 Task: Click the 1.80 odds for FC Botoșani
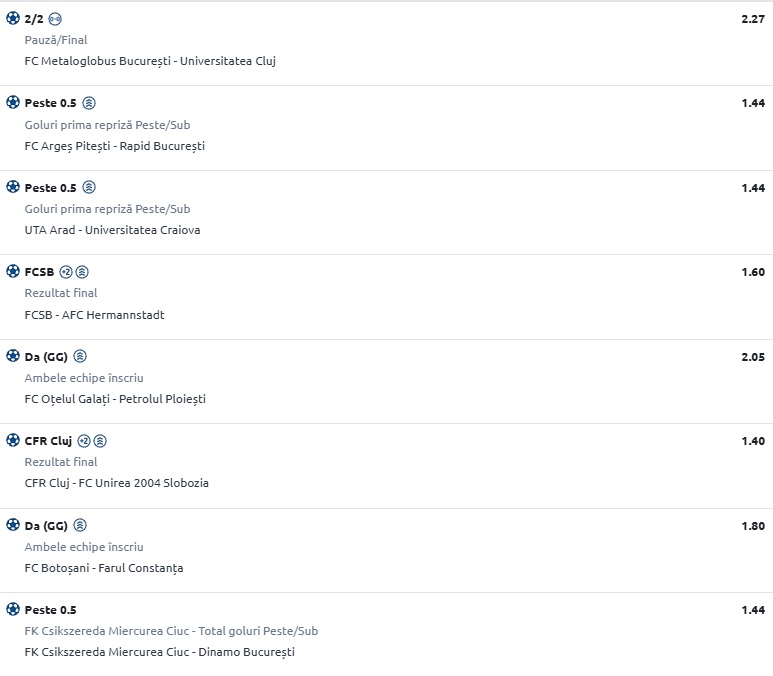[x=753, y=526]
